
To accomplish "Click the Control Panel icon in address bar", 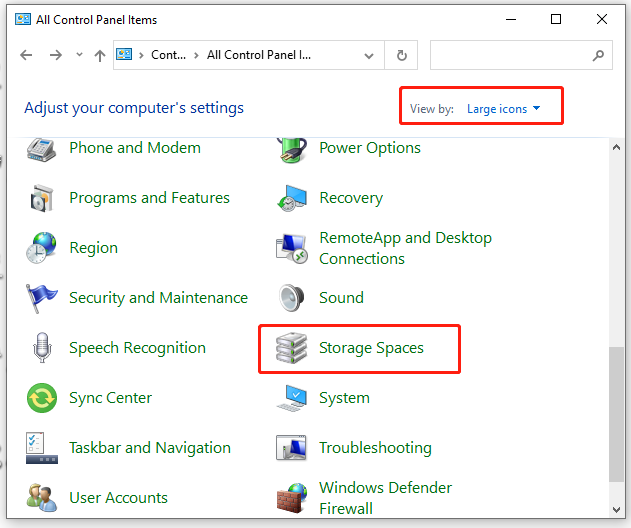I will 124,54.
